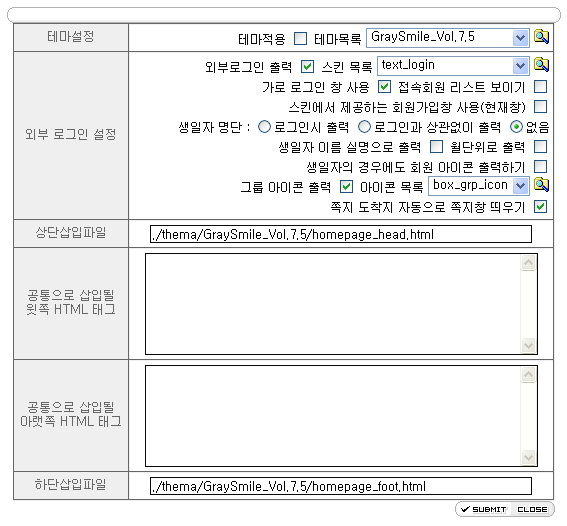Click the SUBMIT button
The image size is (567, 526).
(x=483, y=509)
